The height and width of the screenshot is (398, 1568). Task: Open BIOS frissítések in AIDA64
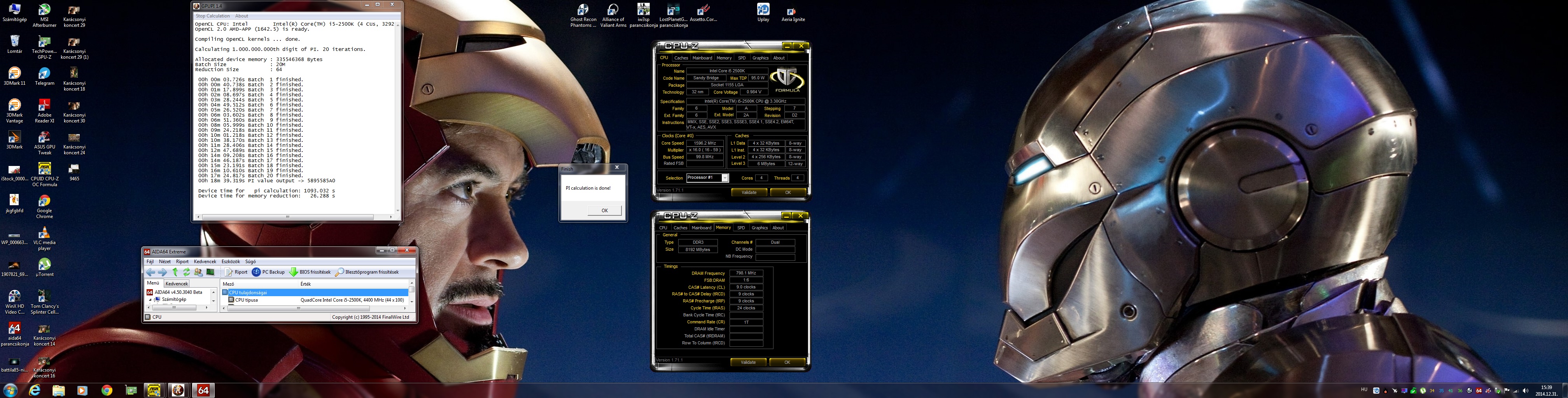click(x=310, y=272)
